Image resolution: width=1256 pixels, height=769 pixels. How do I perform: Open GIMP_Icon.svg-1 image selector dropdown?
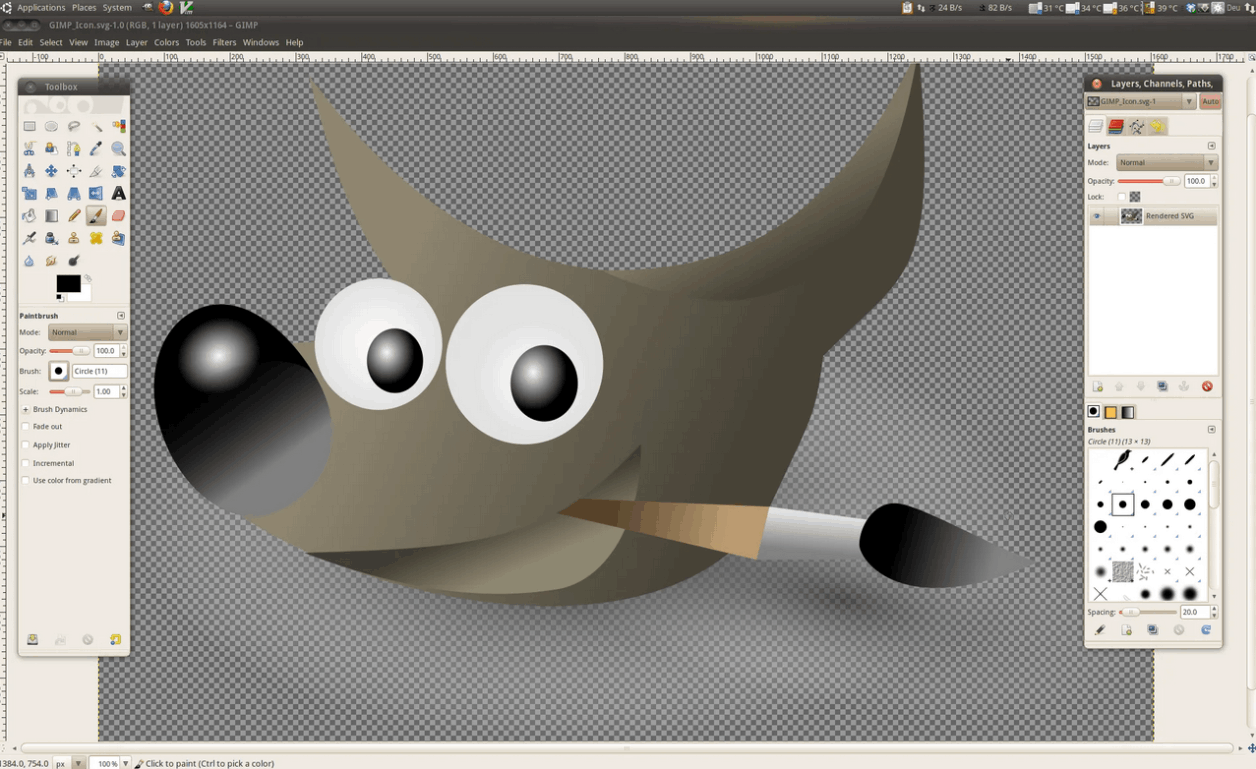(x=1141, y=101)
